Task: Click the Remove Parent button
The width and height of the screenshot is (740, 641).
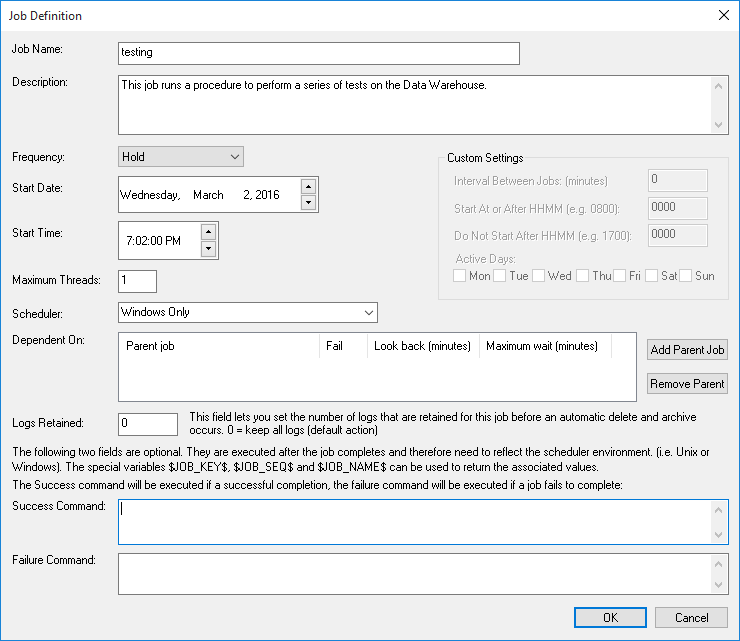Action: click(x=687, y=384)
